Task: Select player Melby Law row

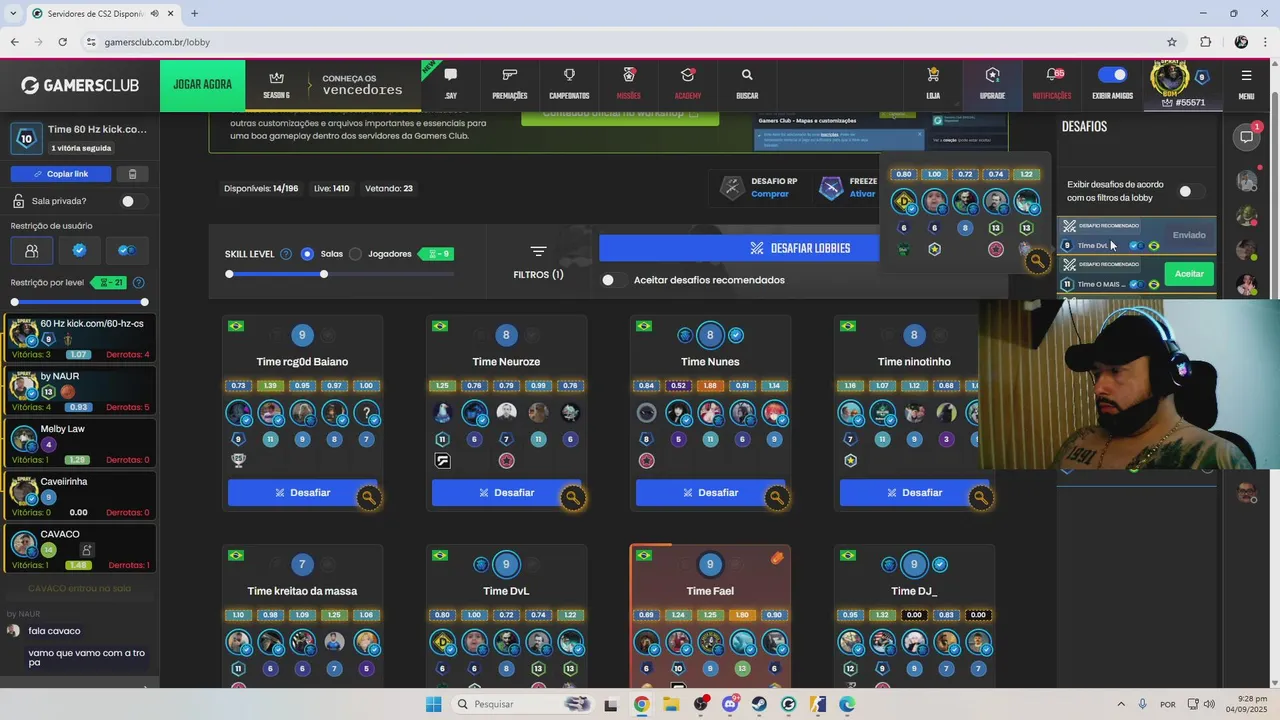Action: (x=80, y=444)
